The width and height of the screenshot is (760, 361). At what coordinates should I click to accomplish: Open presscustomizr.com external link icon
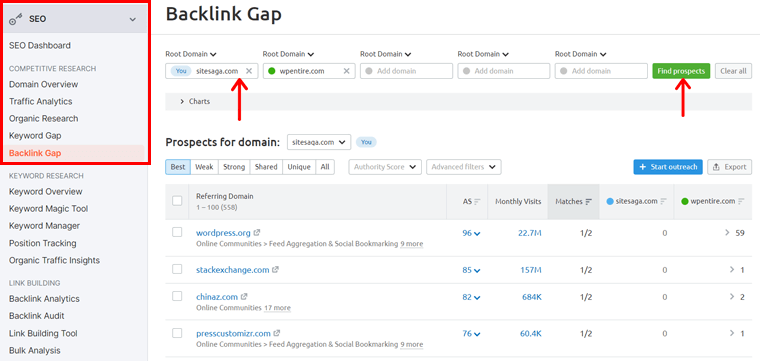pyautogui.click(x=277, y=333)
